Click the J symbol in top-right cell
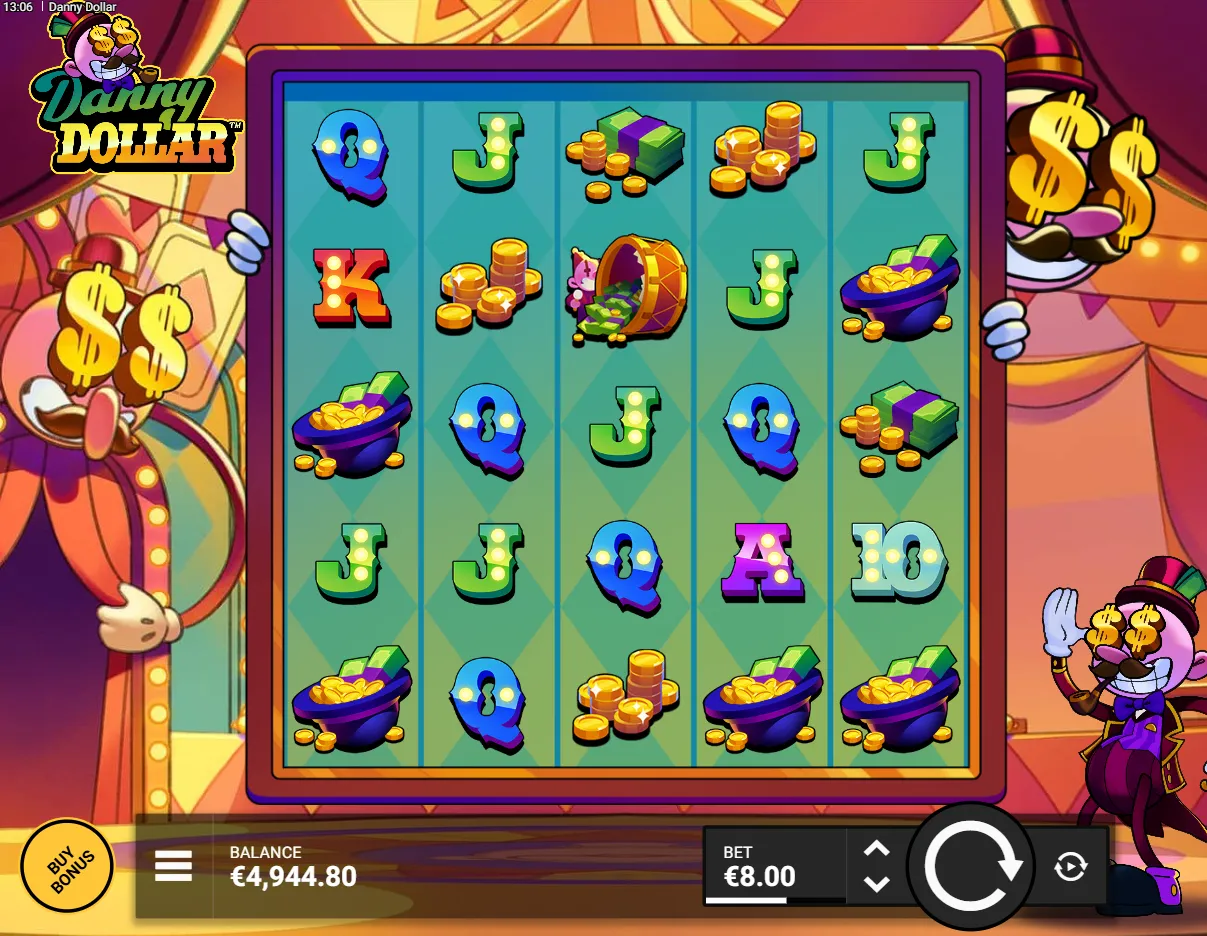The image size is (1207, 936). point(900,150)
